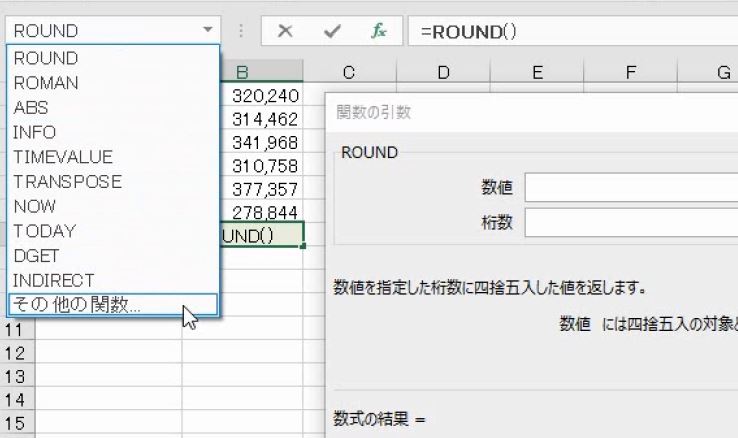Screen dimensions: 738x438
Task: Choose TODAY in the function list
Action: click(x=113, y=231)
